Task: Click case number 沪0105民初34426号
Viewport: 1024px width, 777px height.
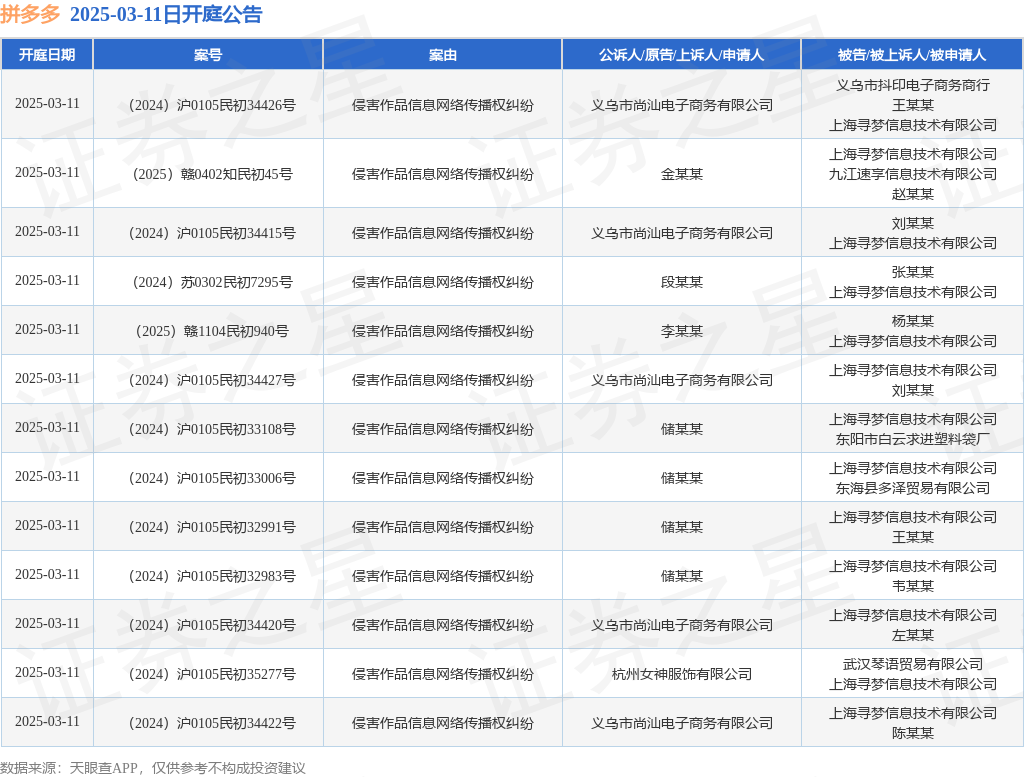Action: (x=212, y=105)
